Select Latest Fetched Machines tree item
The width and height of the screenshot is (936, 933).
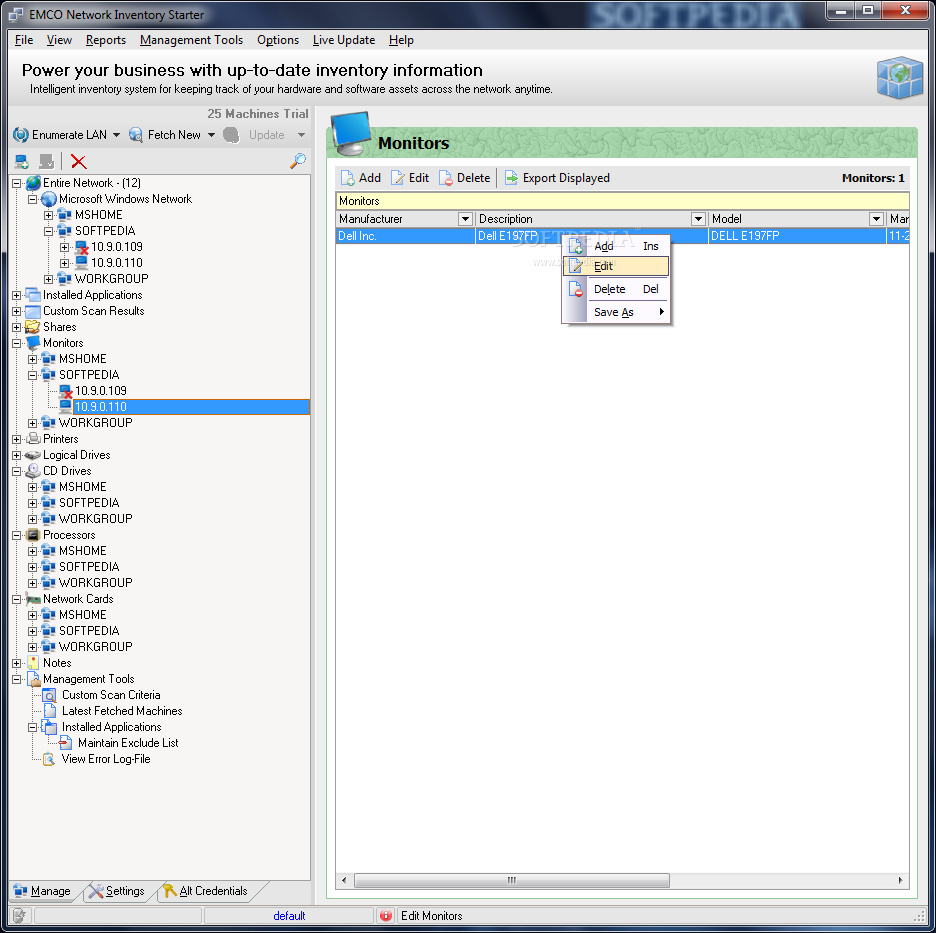point(122,711)
